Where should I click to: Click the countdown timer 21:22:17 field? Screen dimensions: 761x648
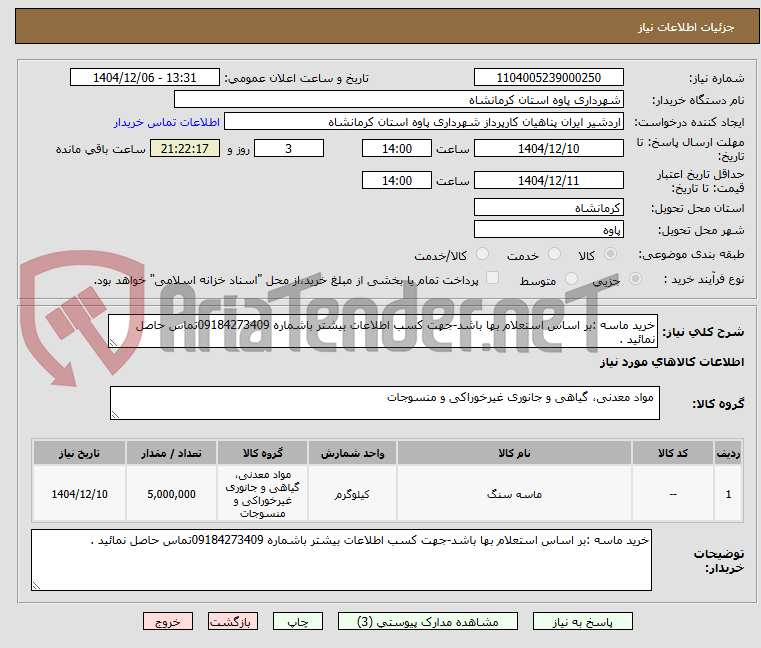click(x=185, y=148)
